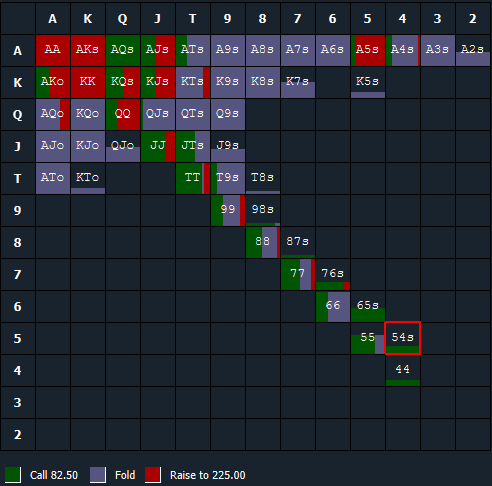This screenshot has height=486, width=492.
Task: Click the QQ pocket pair cell
Action: coord(123,114)
